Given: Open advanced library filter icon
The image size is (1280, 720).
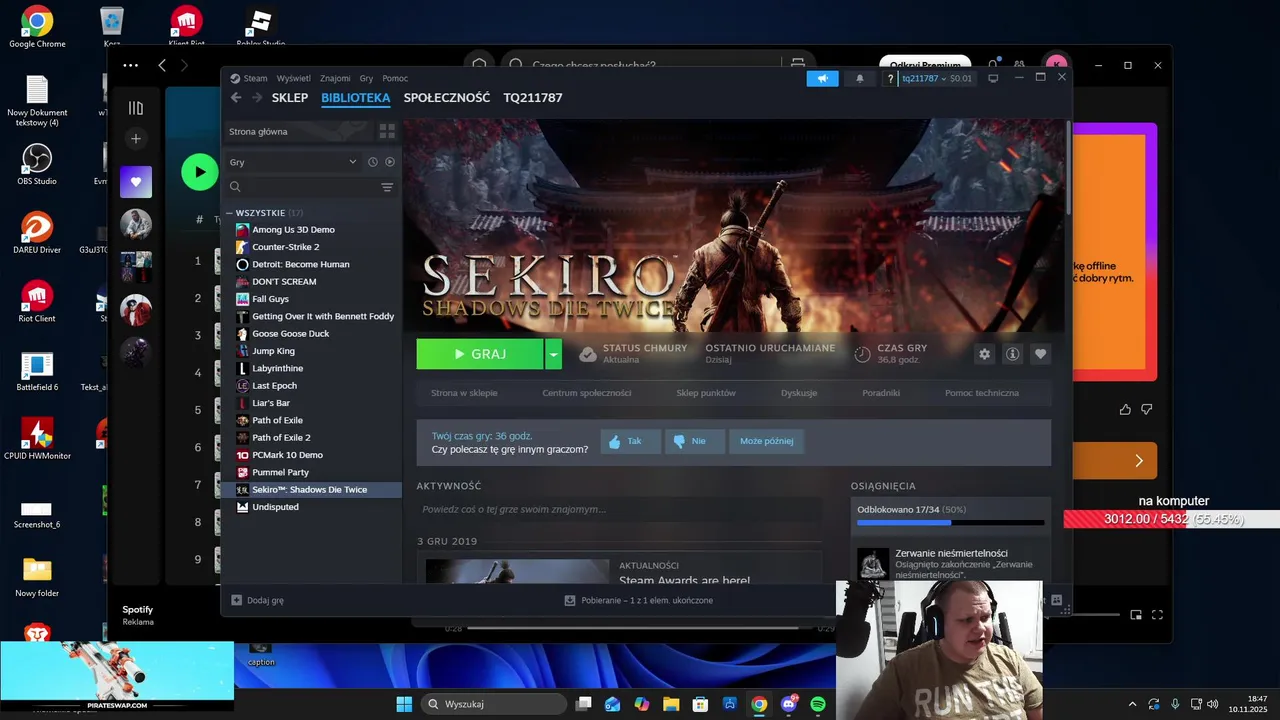Looking at the screenshot, I should tap(387, 187).
